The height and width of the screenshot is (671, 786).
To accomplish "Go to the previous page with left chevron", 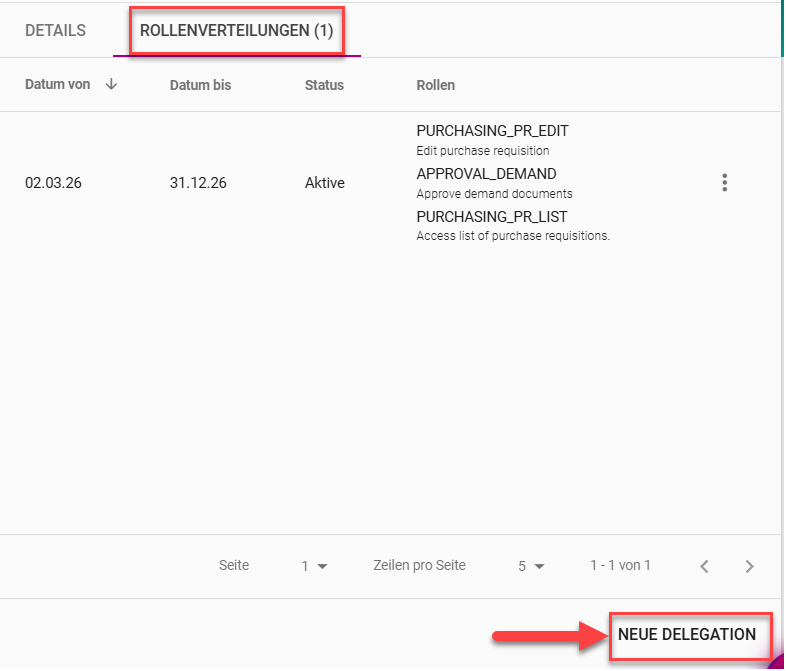I will pyautogui.click(x=704, y=566).
